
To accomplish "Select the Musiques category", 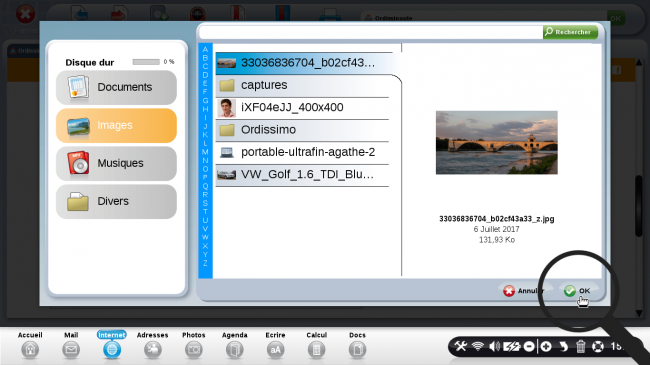I will [x=116, y=163].
